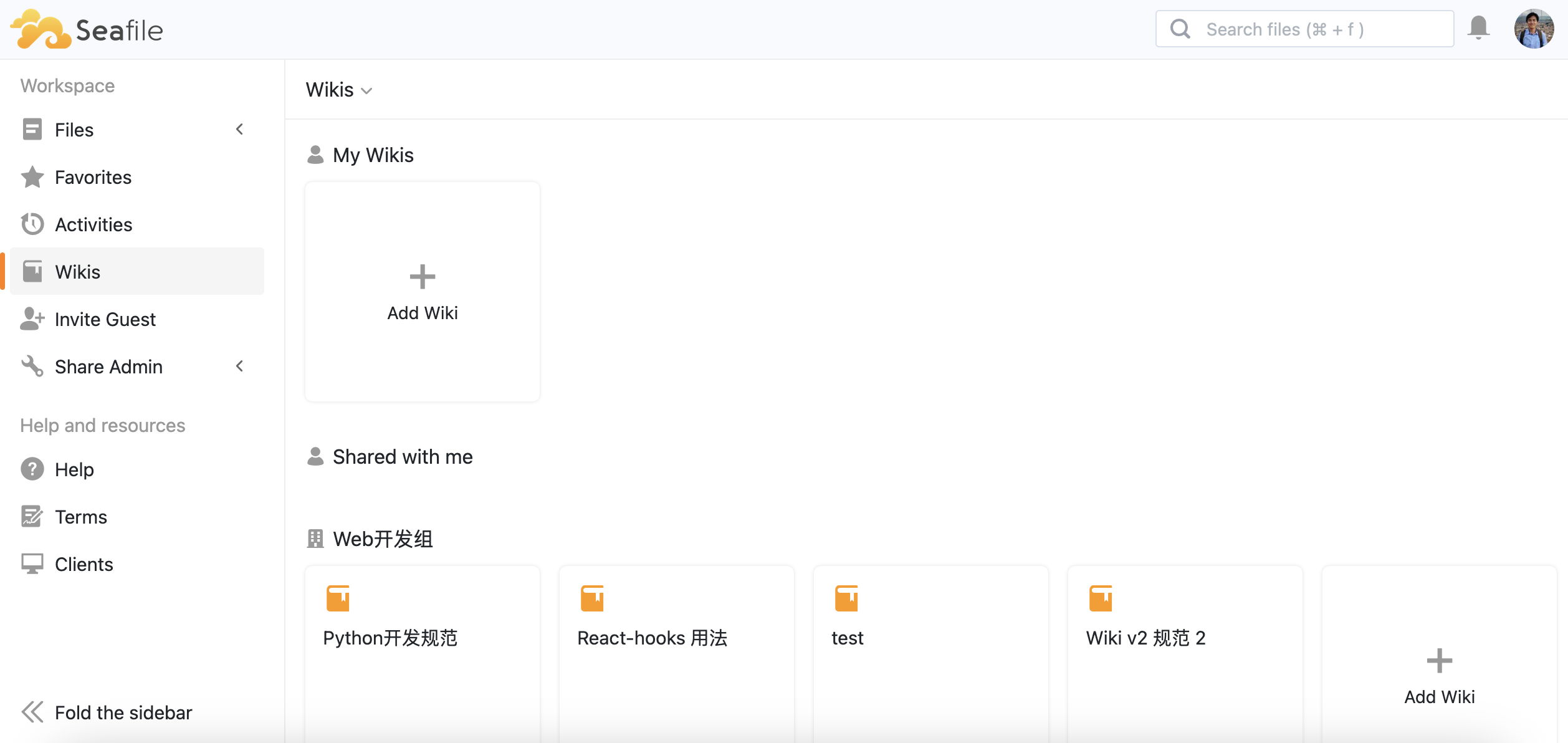The height and width of the screenshot is (743, 1568).
Task: Fold the sidebar with double-chevron icon
Action: click(32, 712)
